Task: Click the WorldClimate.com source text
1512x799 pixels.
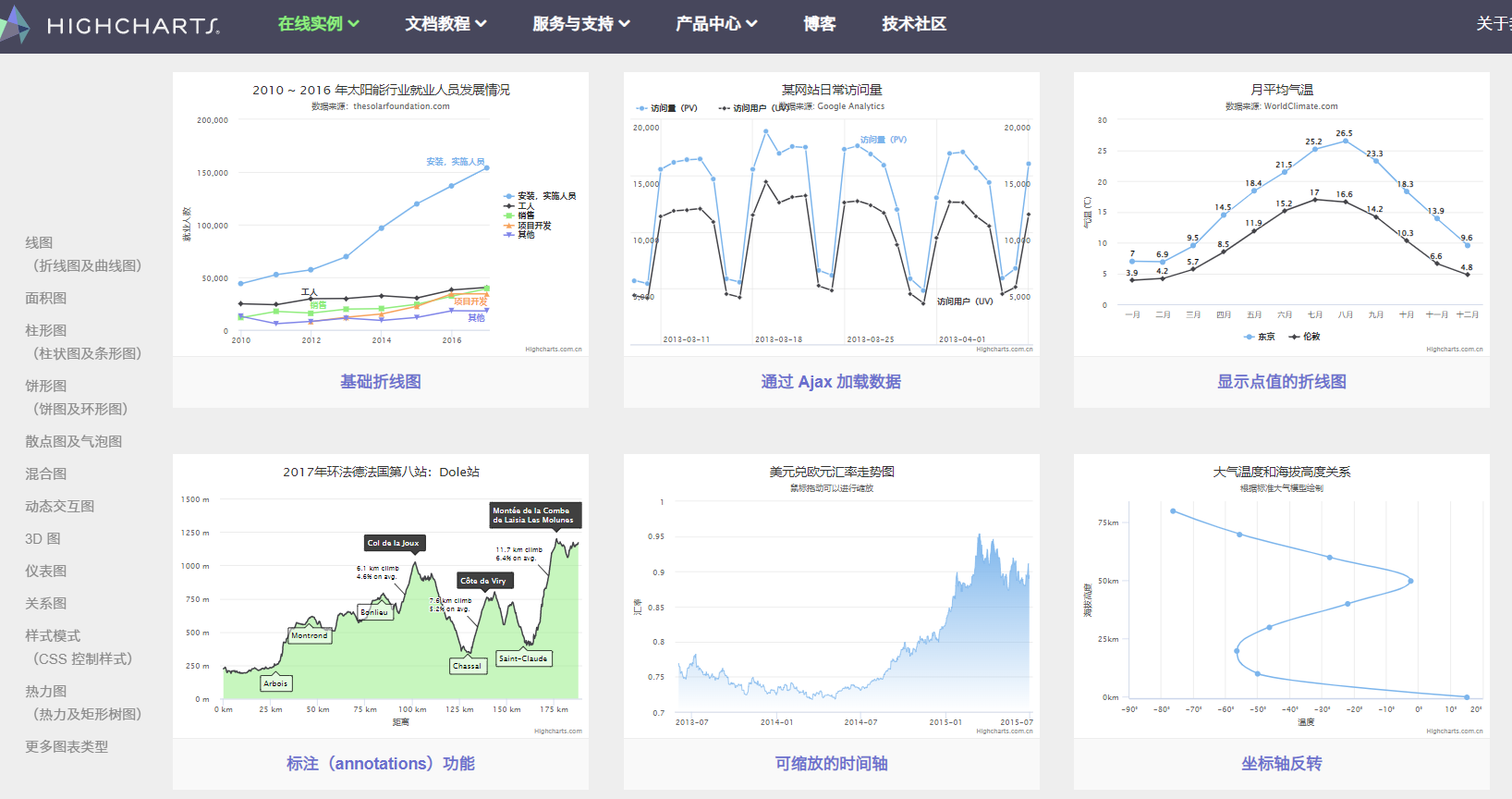Action: (x=1300, y=106)
